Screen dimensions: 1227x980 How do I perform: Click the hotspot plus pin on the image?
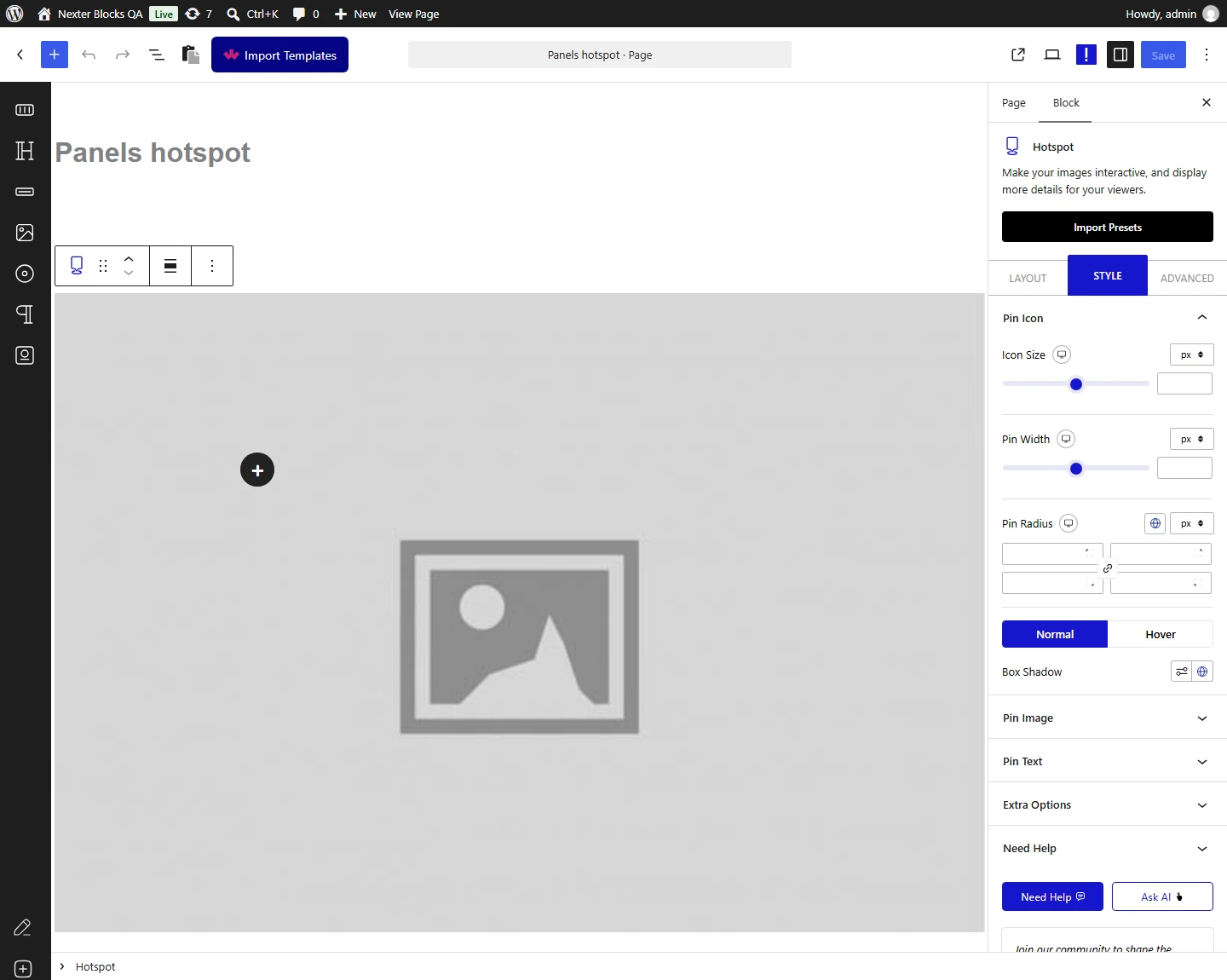coord(257,470)
